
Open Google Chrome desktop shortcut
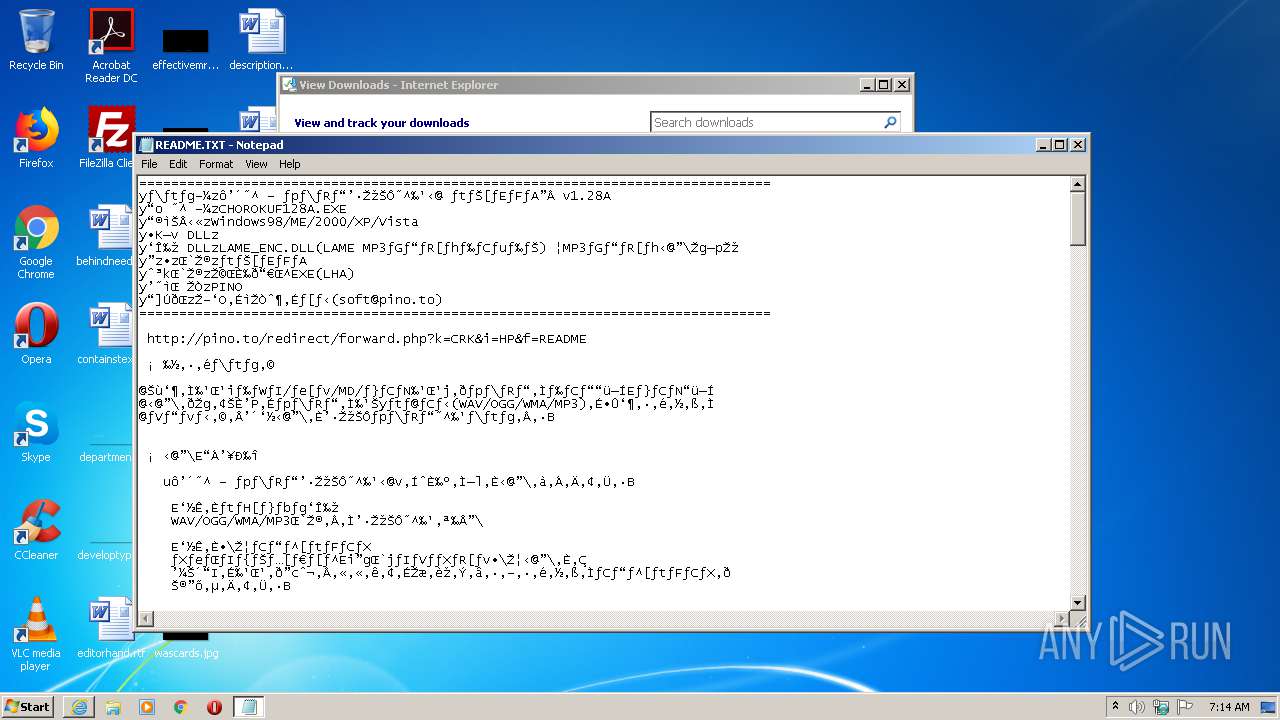coord(36,242)
